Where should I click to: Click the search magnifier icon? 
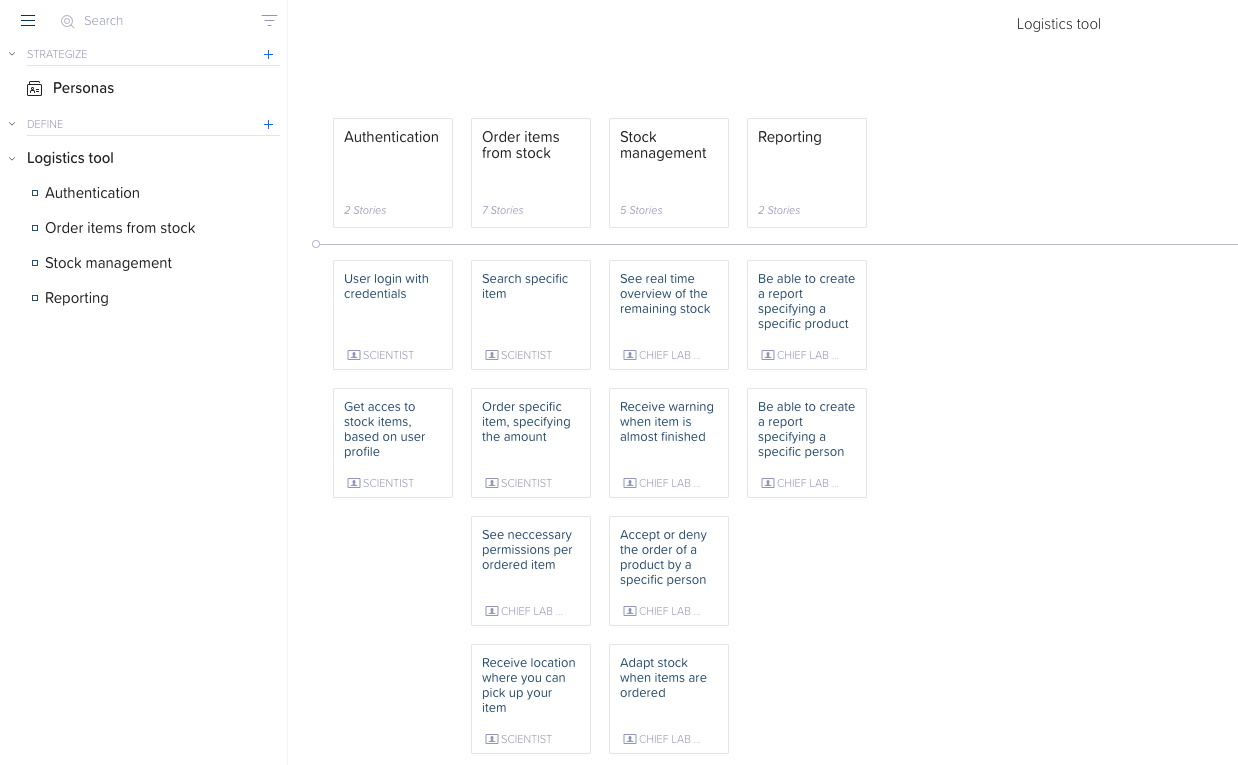(68, 21)
